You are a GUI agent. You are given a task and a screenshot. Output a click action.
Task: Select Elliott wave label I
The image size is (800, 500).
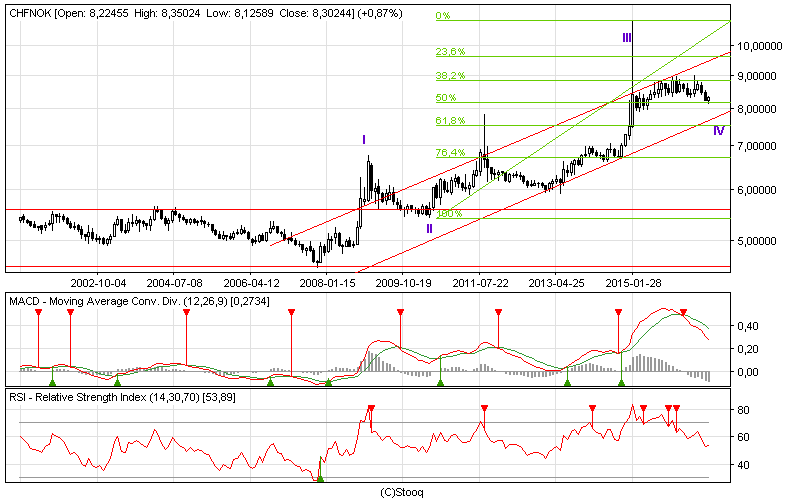click(x=364, y=140)
